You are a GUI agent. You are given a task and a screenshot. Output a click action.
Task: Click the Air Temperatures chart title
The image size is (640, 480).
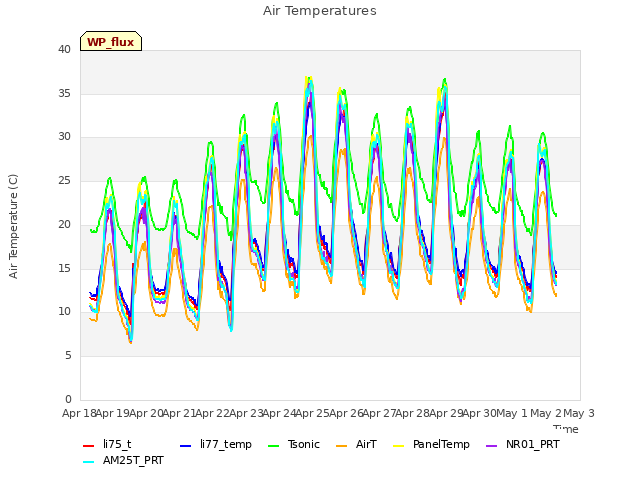(320, 11)
